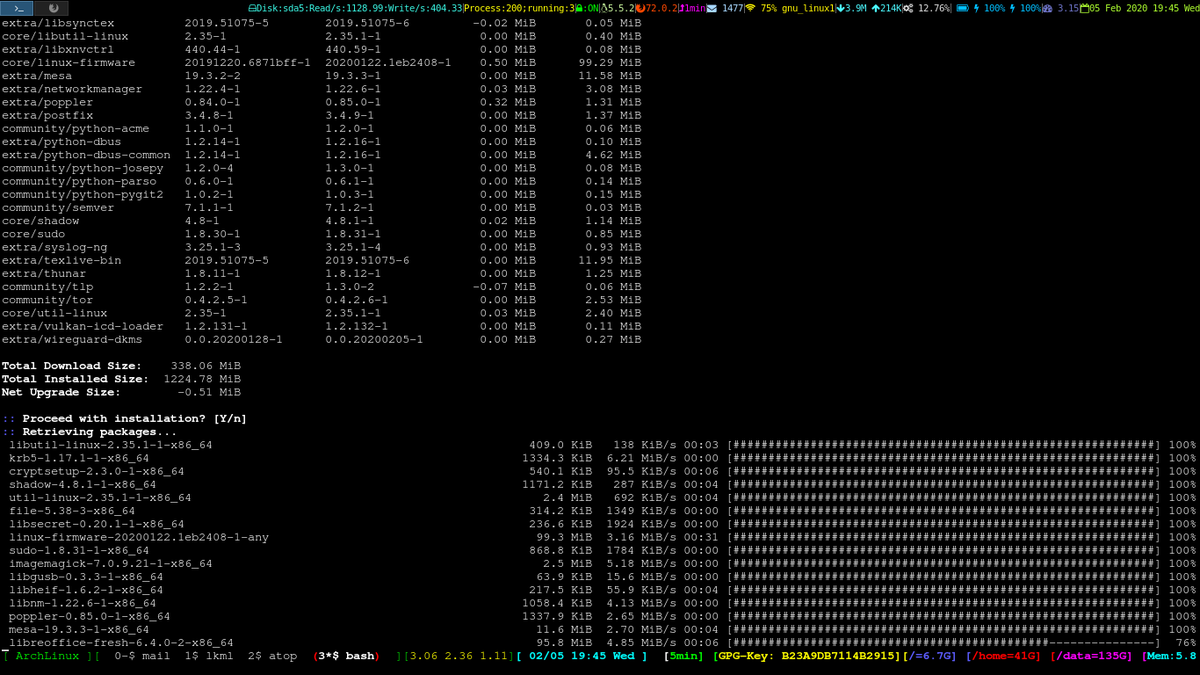Click the community/tlp package name
This screenshot has height=675, width=1200.
coord(47,287)
